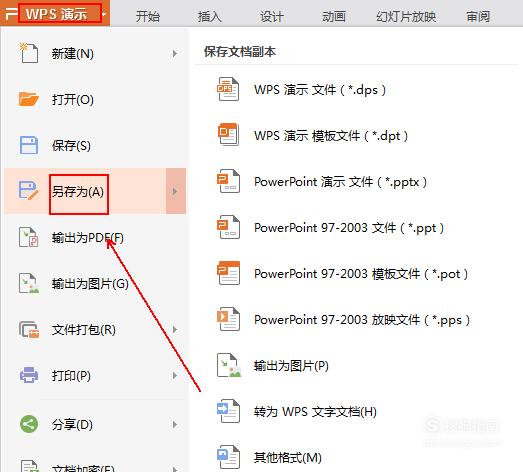
Task: Save as WPS 演示 文件 (*.dps)
Action: (320, 90)
